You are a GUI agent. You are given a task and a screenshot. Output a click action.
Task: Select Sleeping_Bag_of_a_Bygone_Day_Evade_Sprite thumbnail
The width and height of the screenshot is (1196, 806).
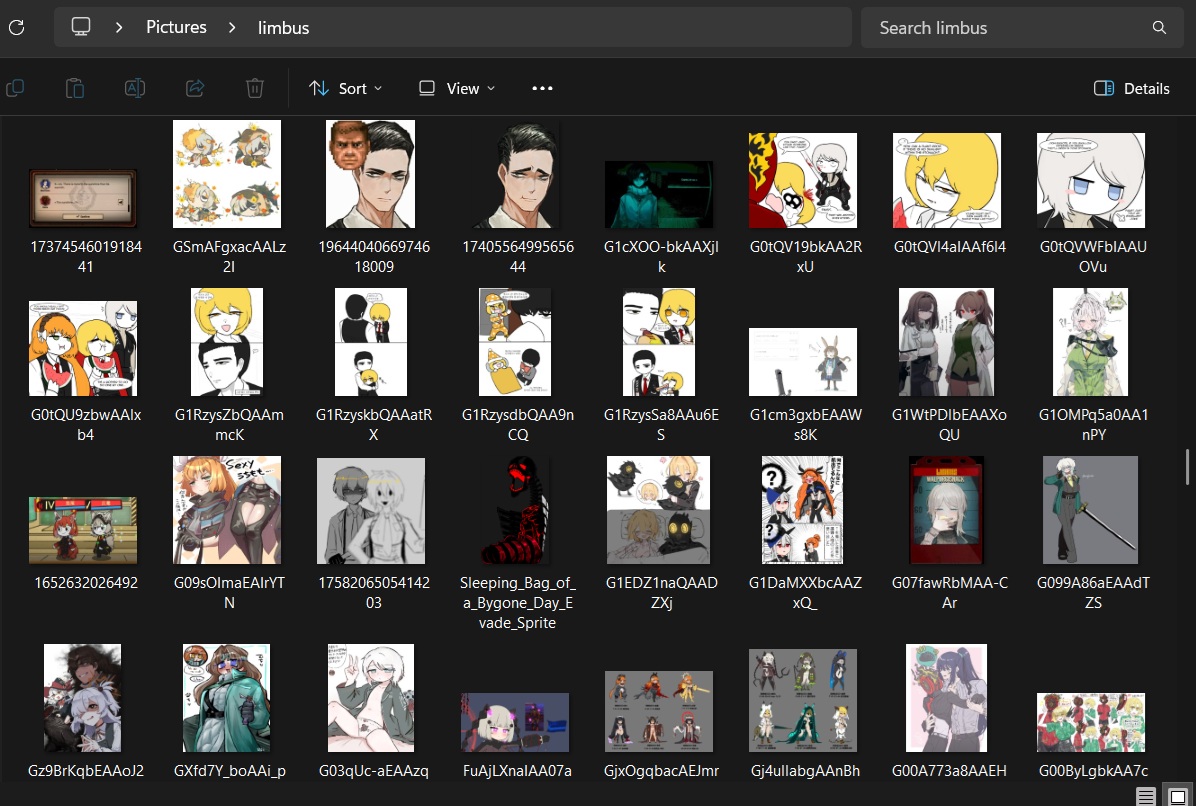pyautogui.click(x=515, y=510)
